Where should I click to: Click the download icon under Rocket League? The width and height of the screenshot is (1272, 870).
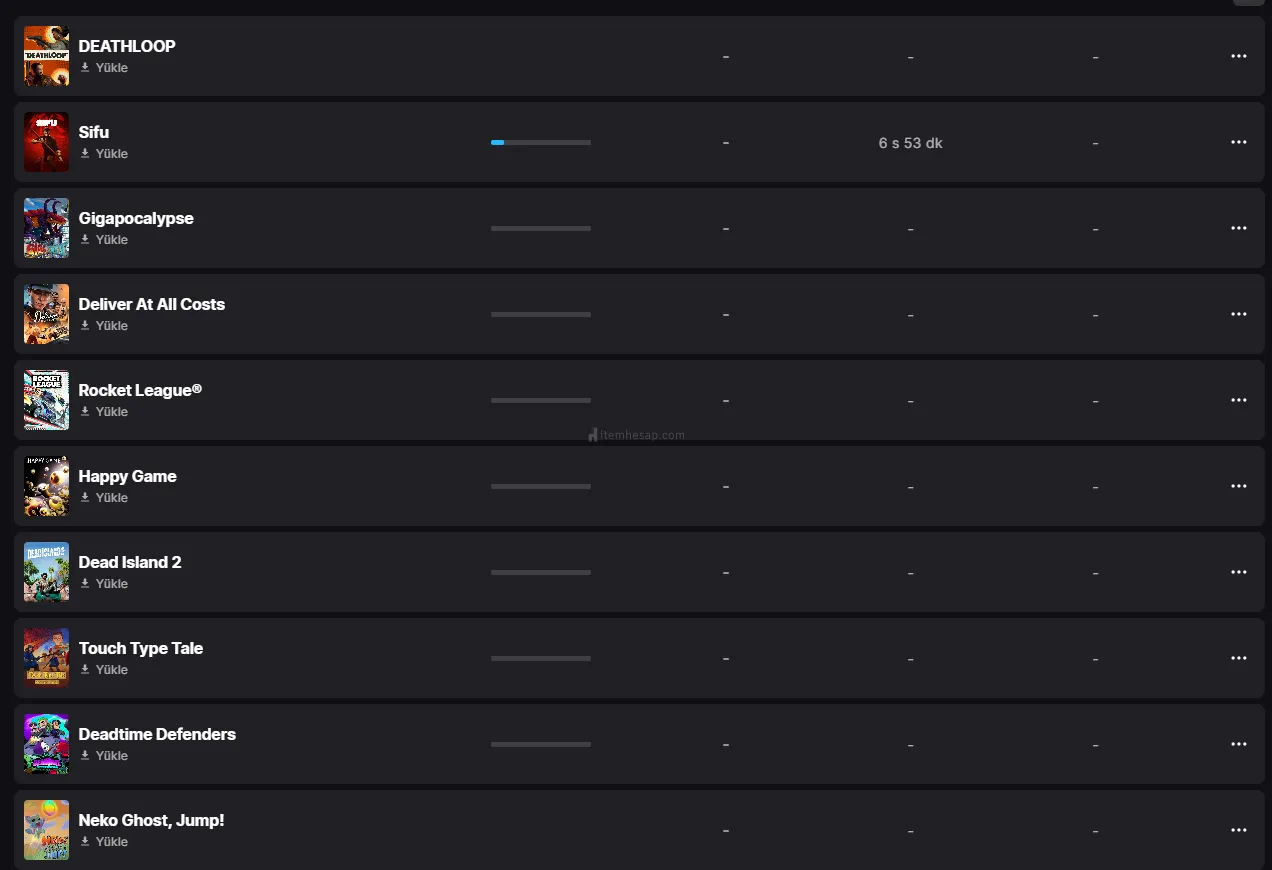[x=85, y=412]
